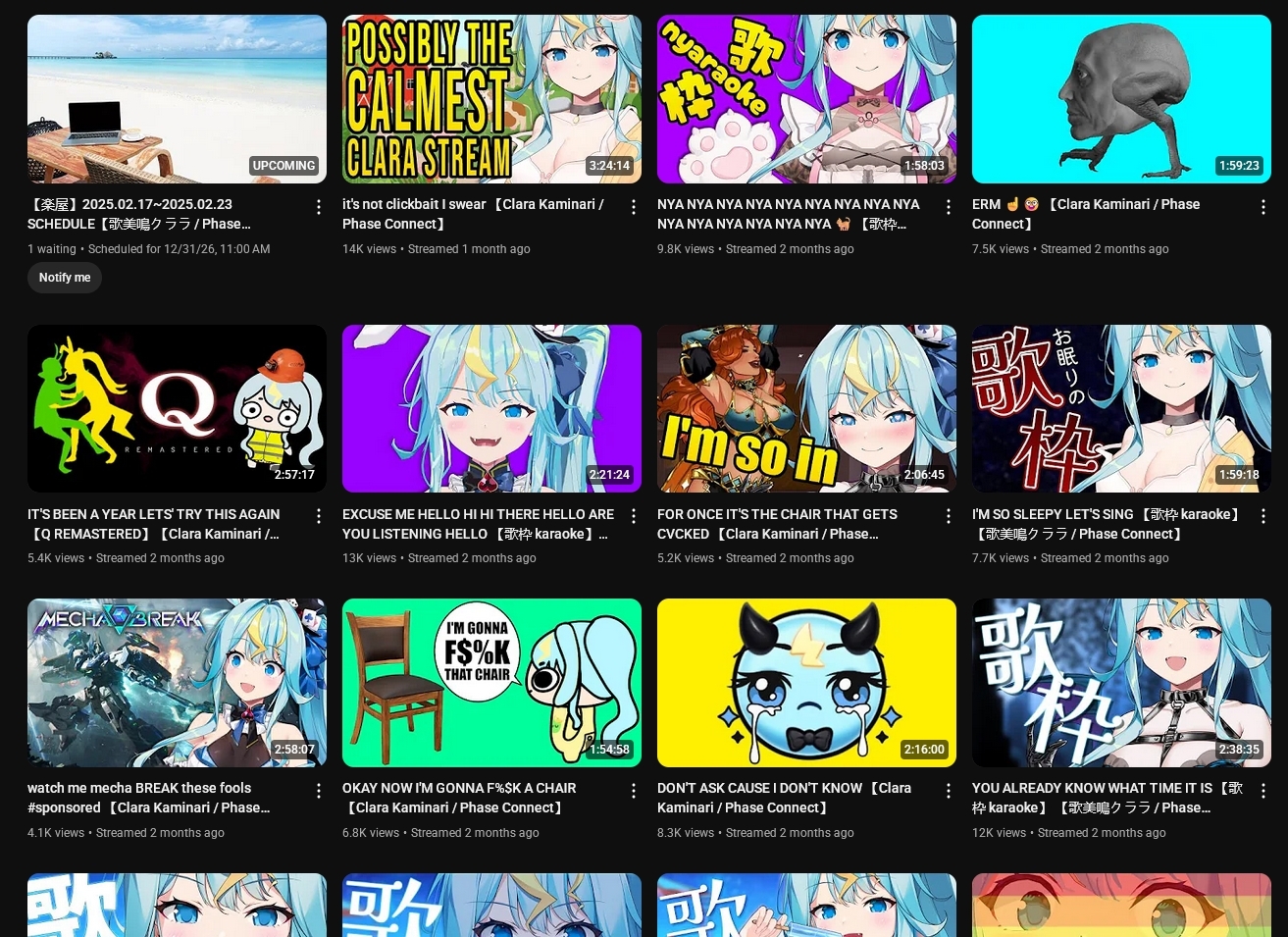The width and height of the screenshot is (1288, 937).
Task: Open "OKAY NOW I'M GONNA F%$K A CHAIR" title
Action: [x=459, y=798]
